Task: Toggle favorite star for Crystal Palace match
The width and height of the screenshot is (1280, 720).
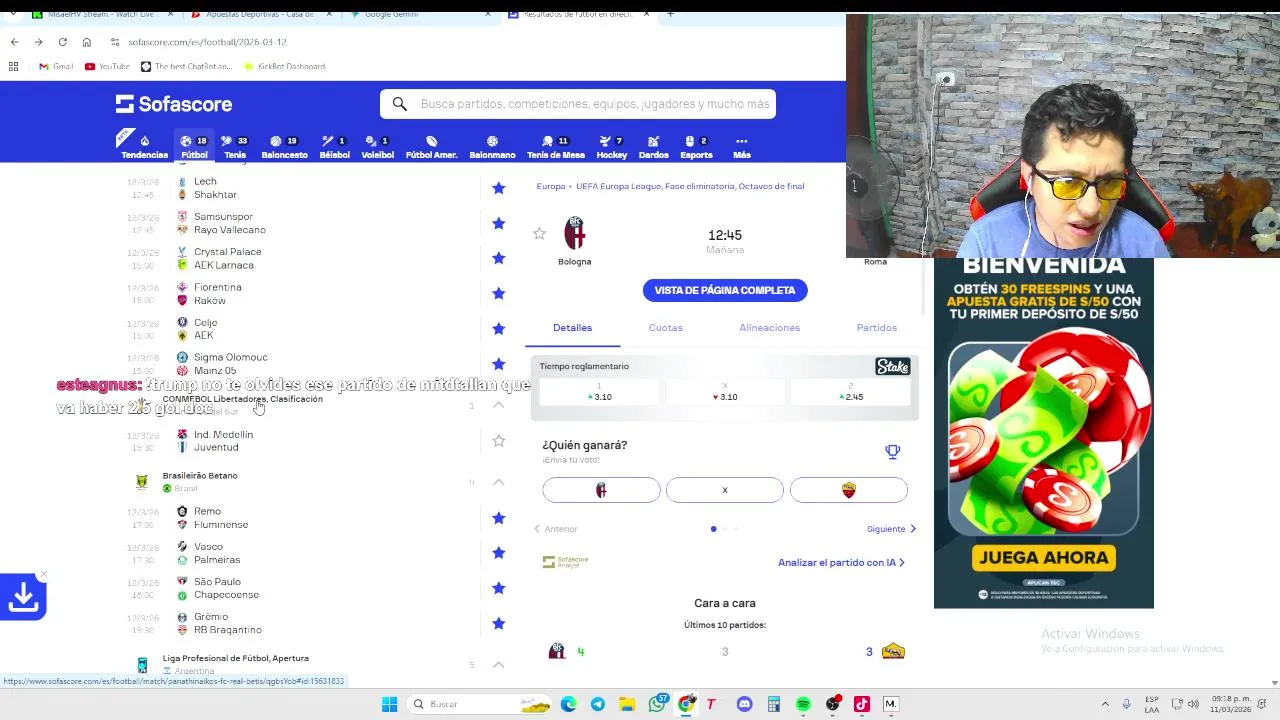Action: 498,258
